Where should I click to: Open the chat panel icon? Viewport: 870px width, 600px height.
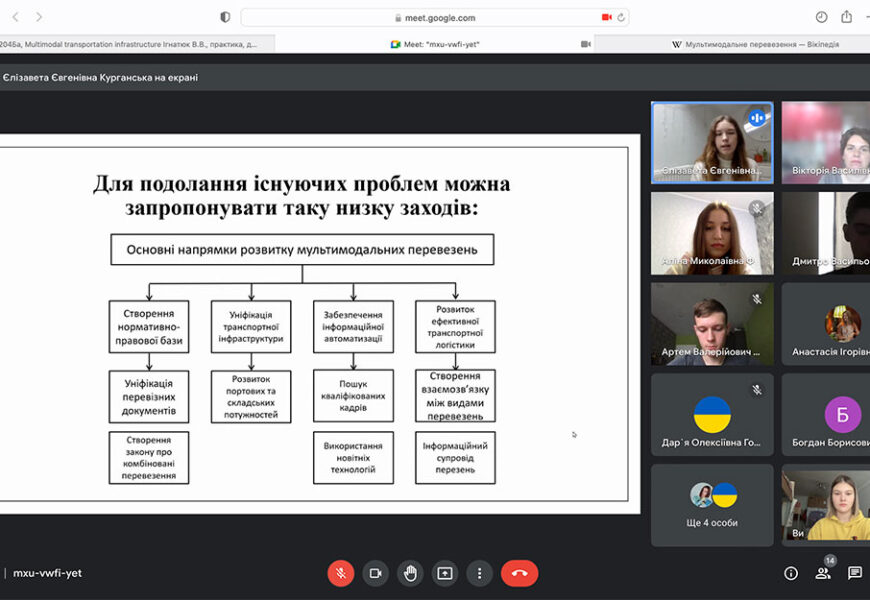pos(855,573)
